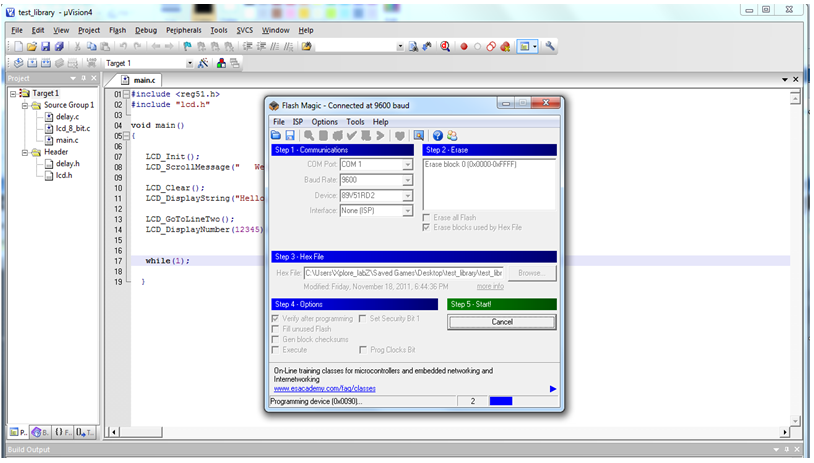This screenshot has height=463, width=814.
Task: Collapse Header group tree node
Action: coord(24,153)
